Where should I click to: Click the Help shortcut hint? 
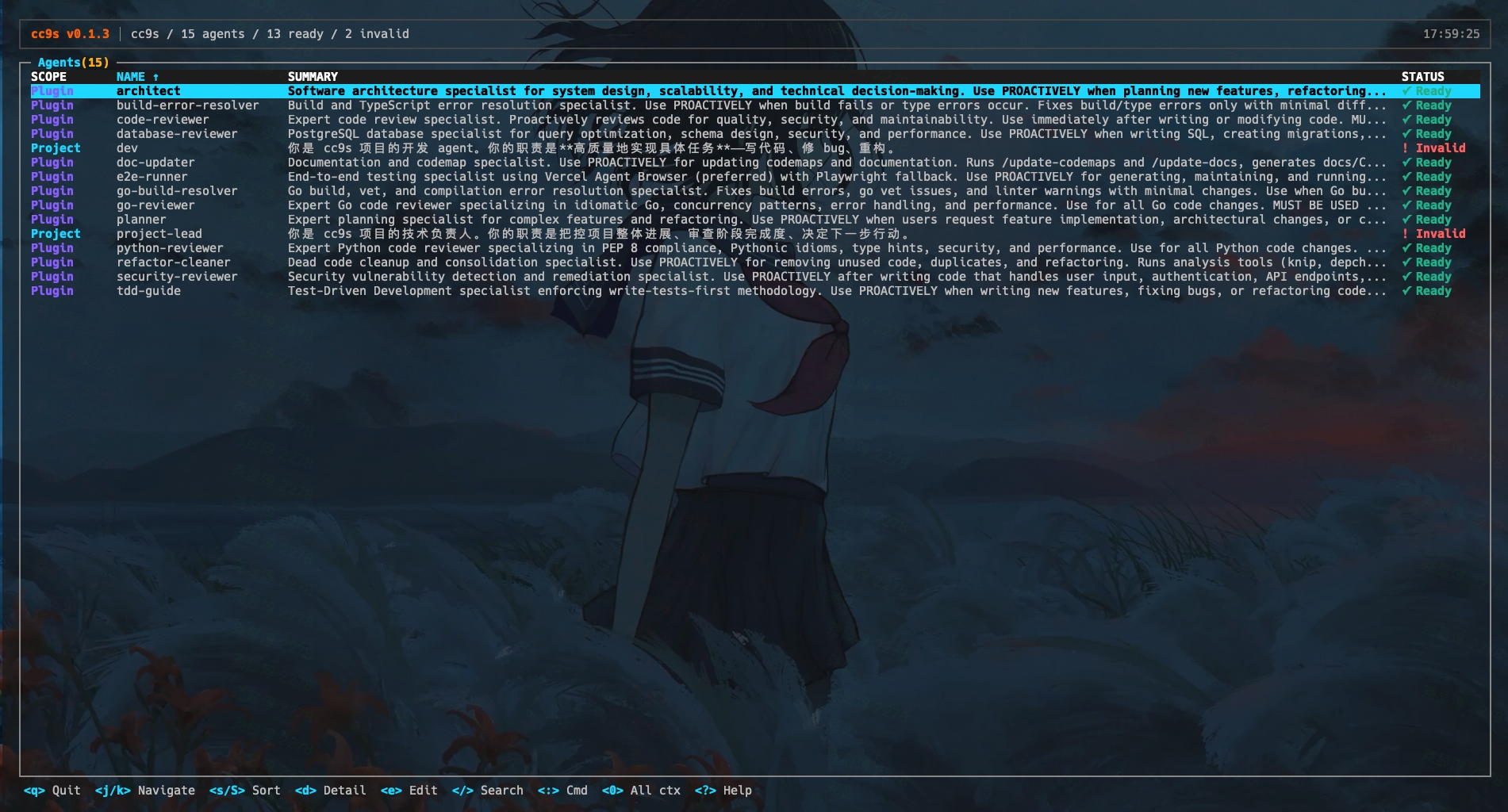click(723, 791)
